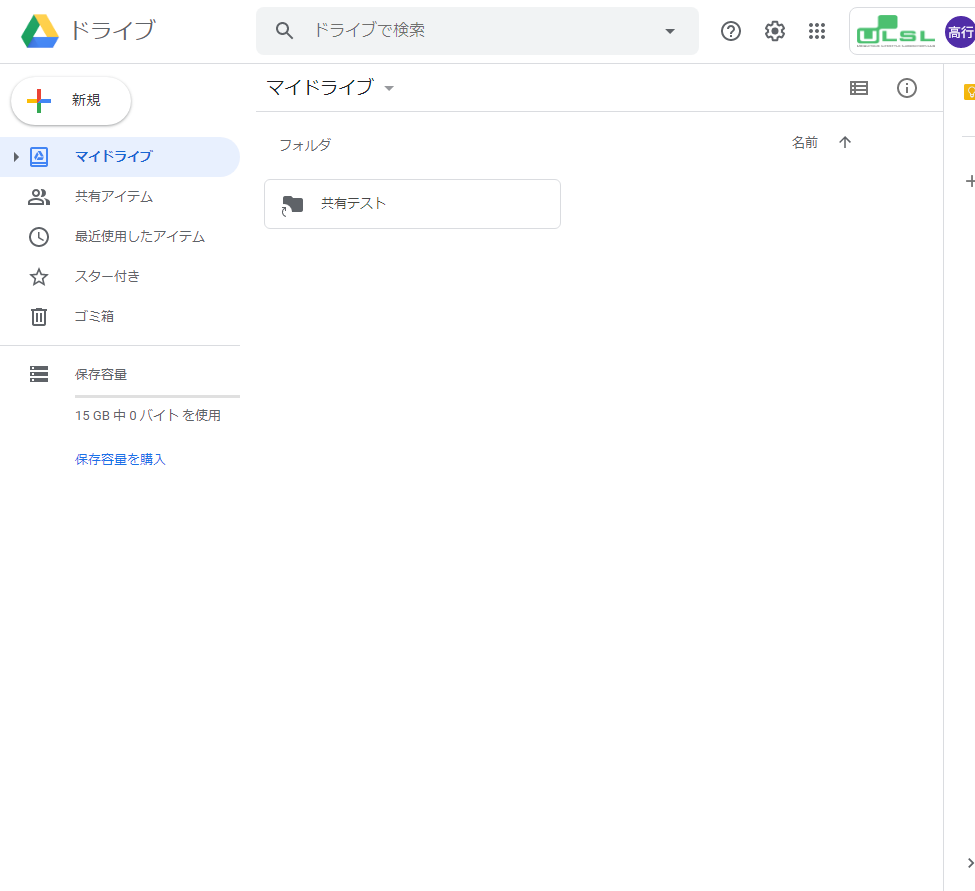The height and width of the screenshot is (891, 975).
Task: Click the 共有アイテム people icon
Action: pyautogui.click(x=39, y=197)
